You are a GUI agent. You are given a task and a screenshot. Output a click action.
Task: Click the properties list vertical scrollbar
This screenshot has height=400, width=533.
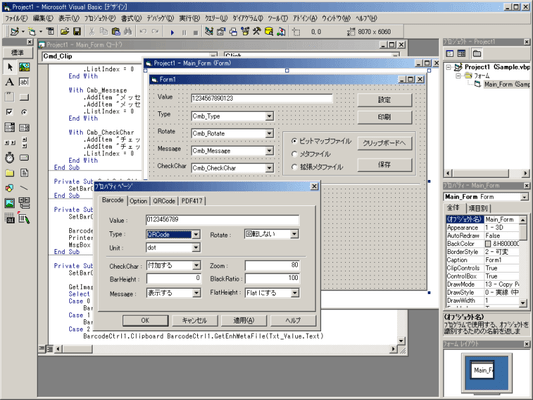pos(523,260)
